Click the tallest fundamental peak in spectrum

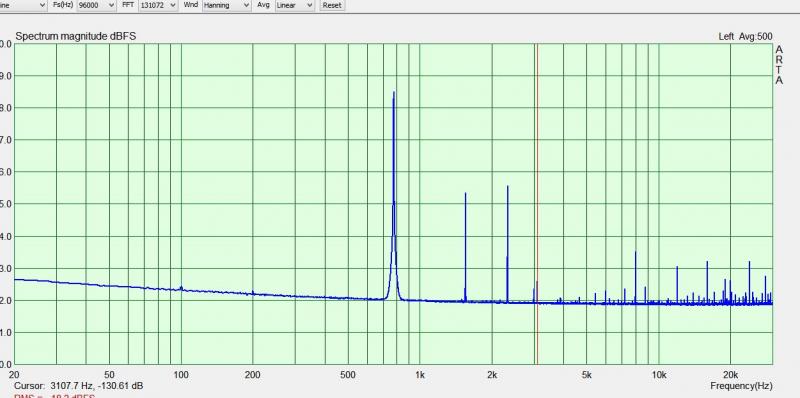pyautogui.click(x=394, y=153)
